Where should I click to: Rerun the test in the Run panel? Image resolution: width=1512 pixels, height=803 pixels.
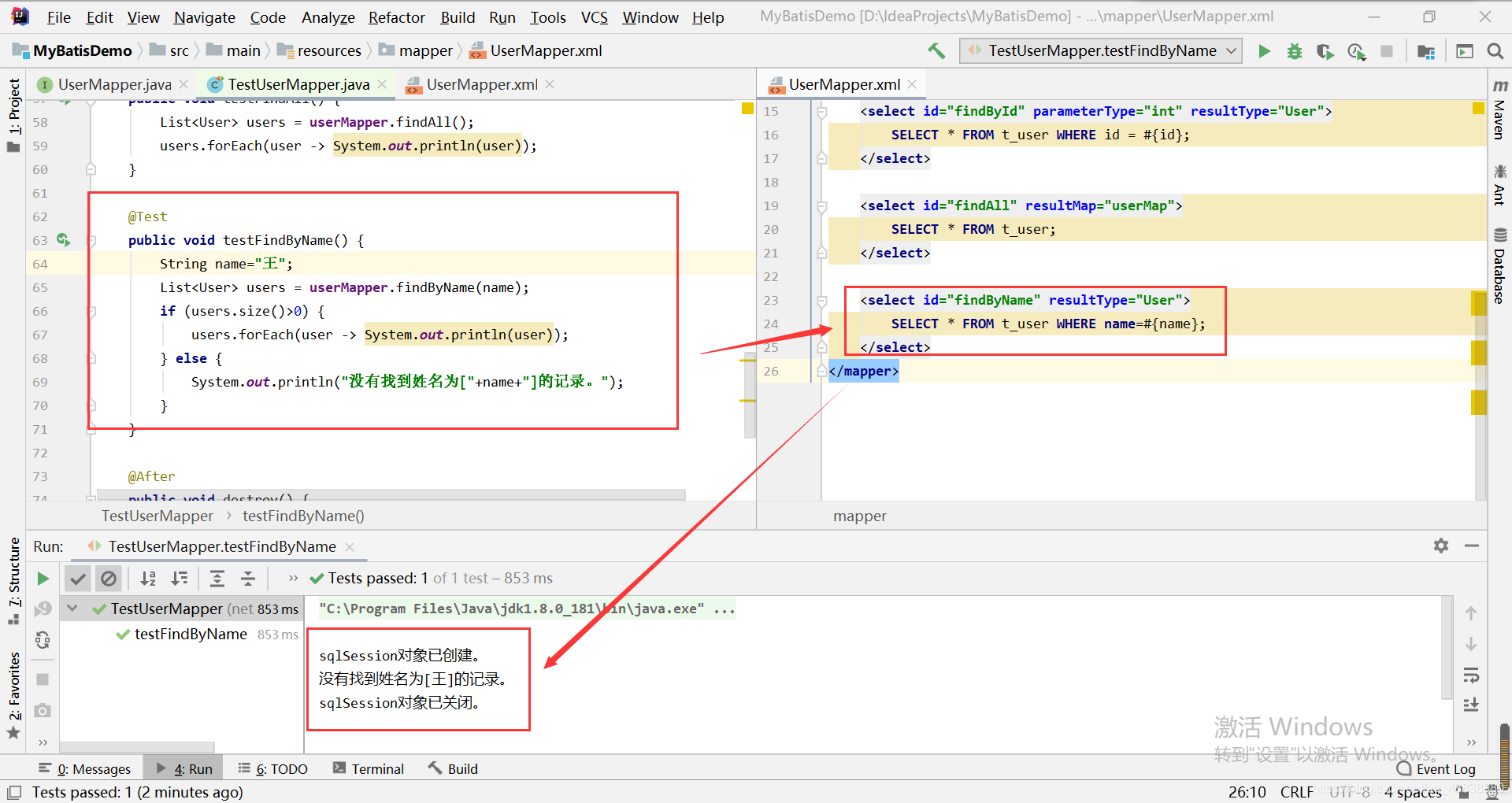pyautogui.click(x=43, y=579)
